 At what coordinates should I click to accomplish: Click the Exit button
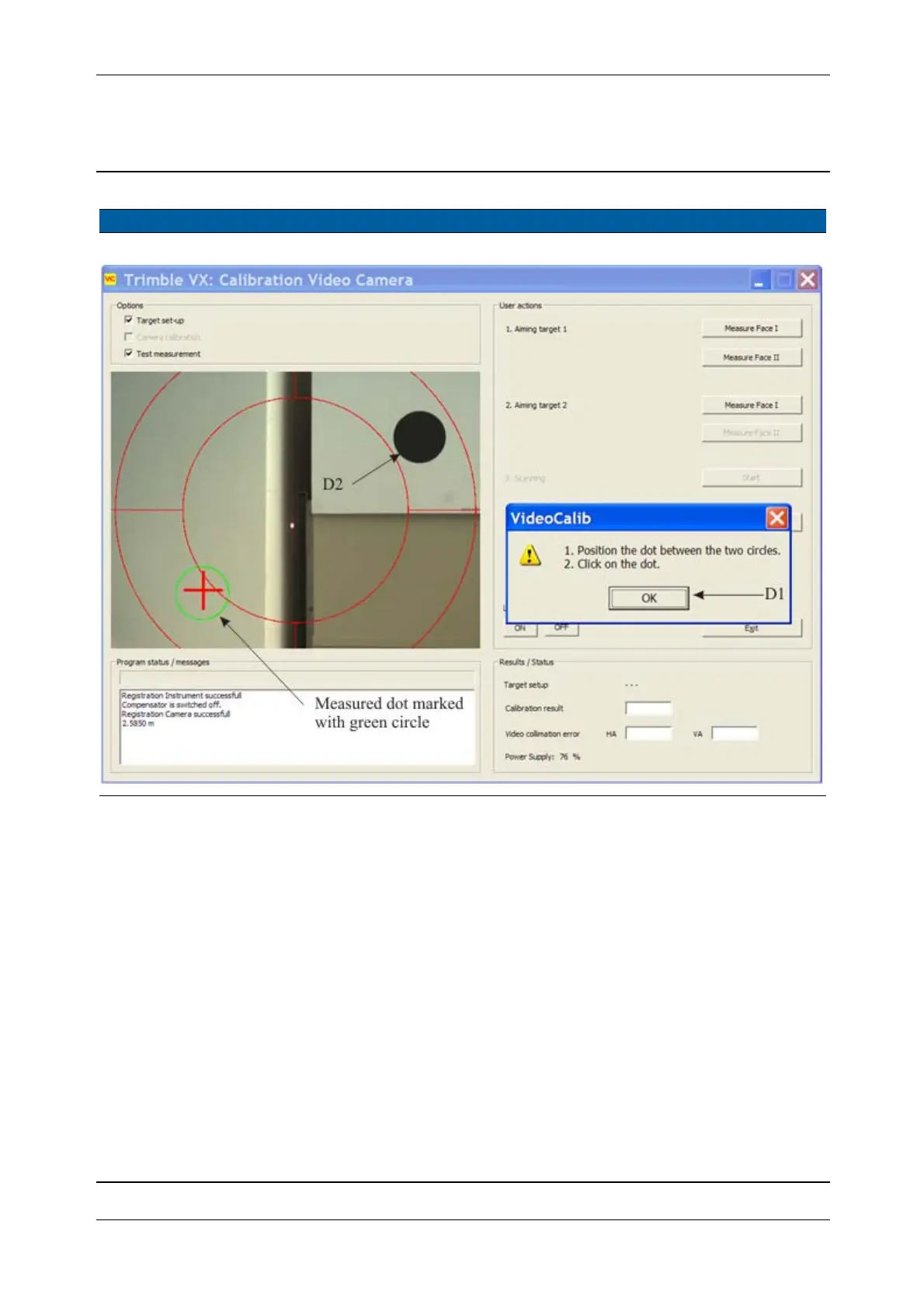pyautogui.click(x=752, y=628)
